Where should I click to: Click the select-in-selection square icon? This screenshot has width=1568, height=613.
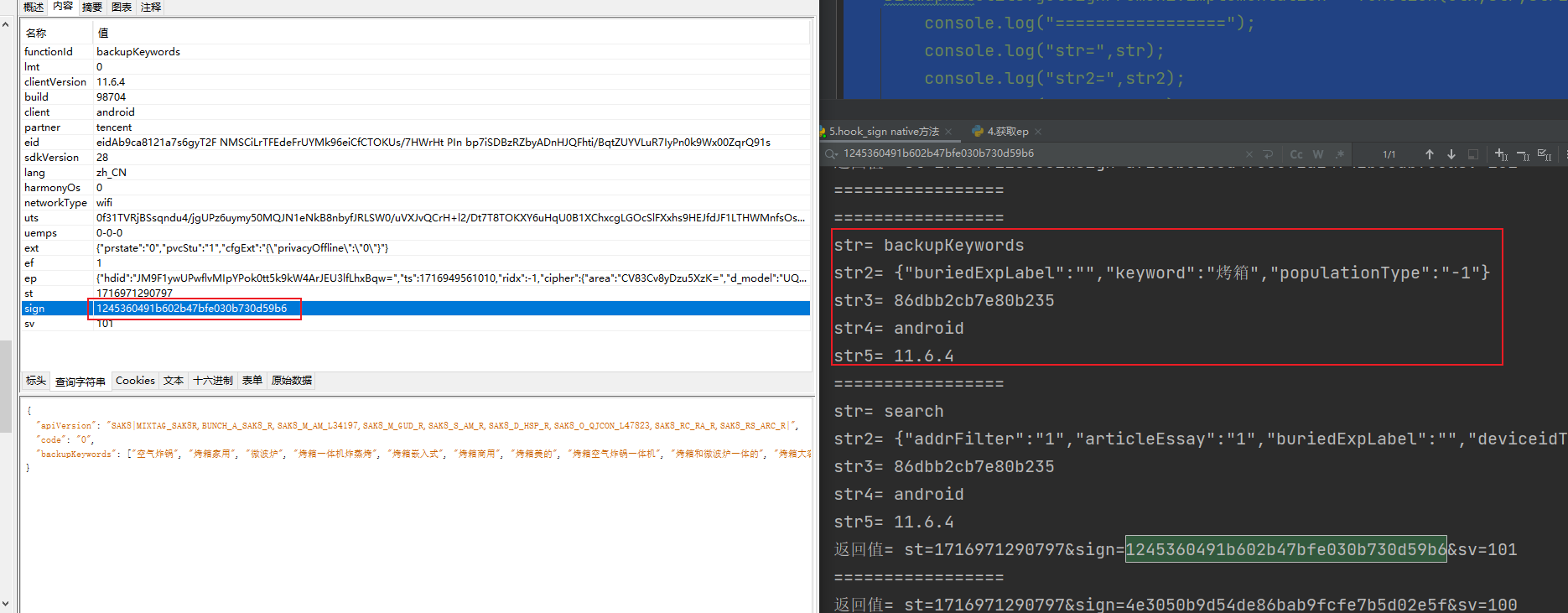tap(1473, 154)
